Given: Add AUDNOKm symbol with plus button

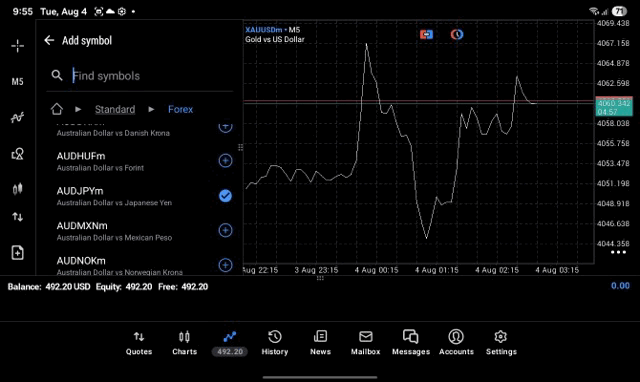Looking at the screenshot, I should pyautogui.click(x=225, y=265).
